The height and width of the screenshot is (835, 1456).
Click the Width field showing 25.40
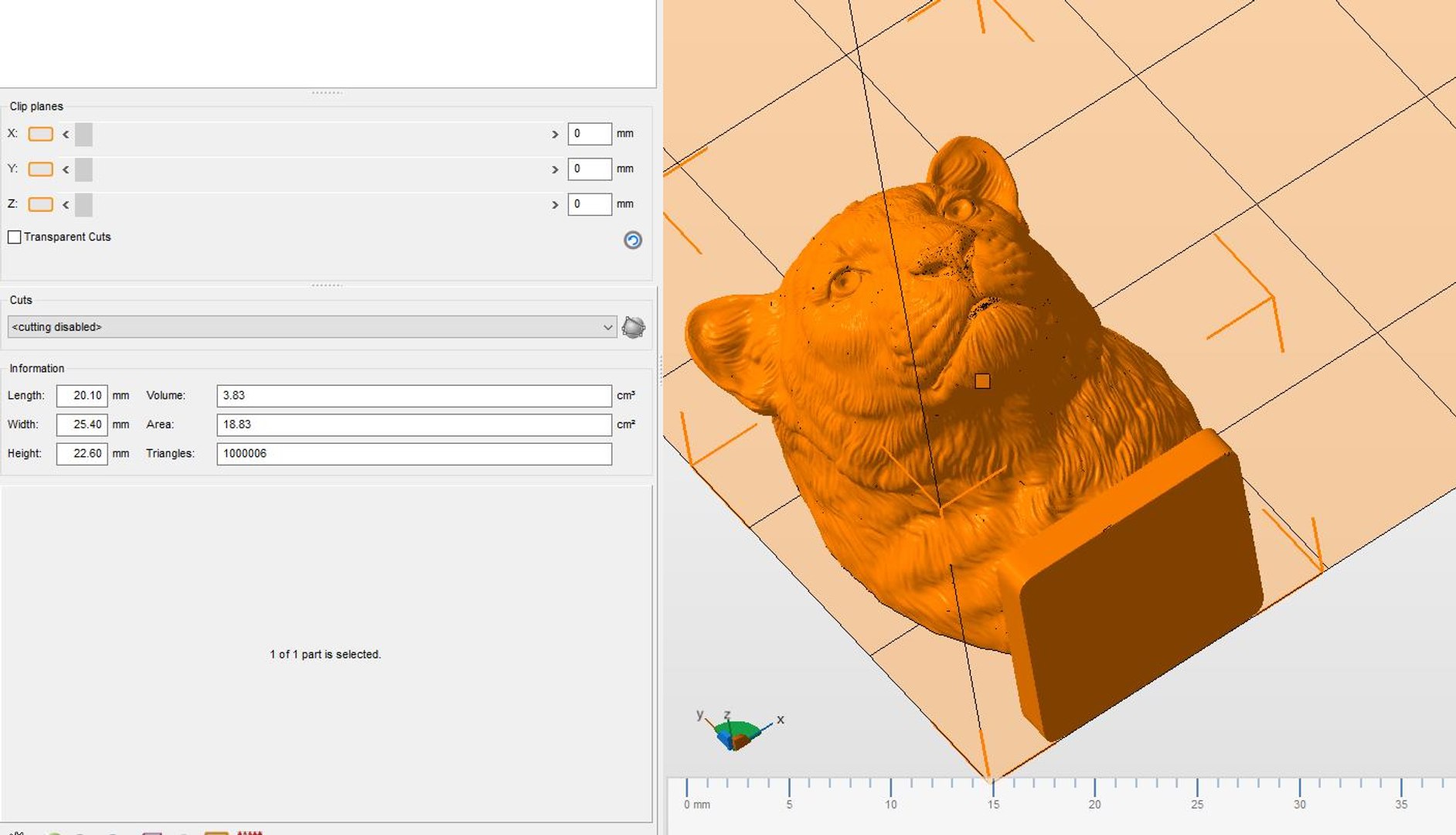coord(82,424)
